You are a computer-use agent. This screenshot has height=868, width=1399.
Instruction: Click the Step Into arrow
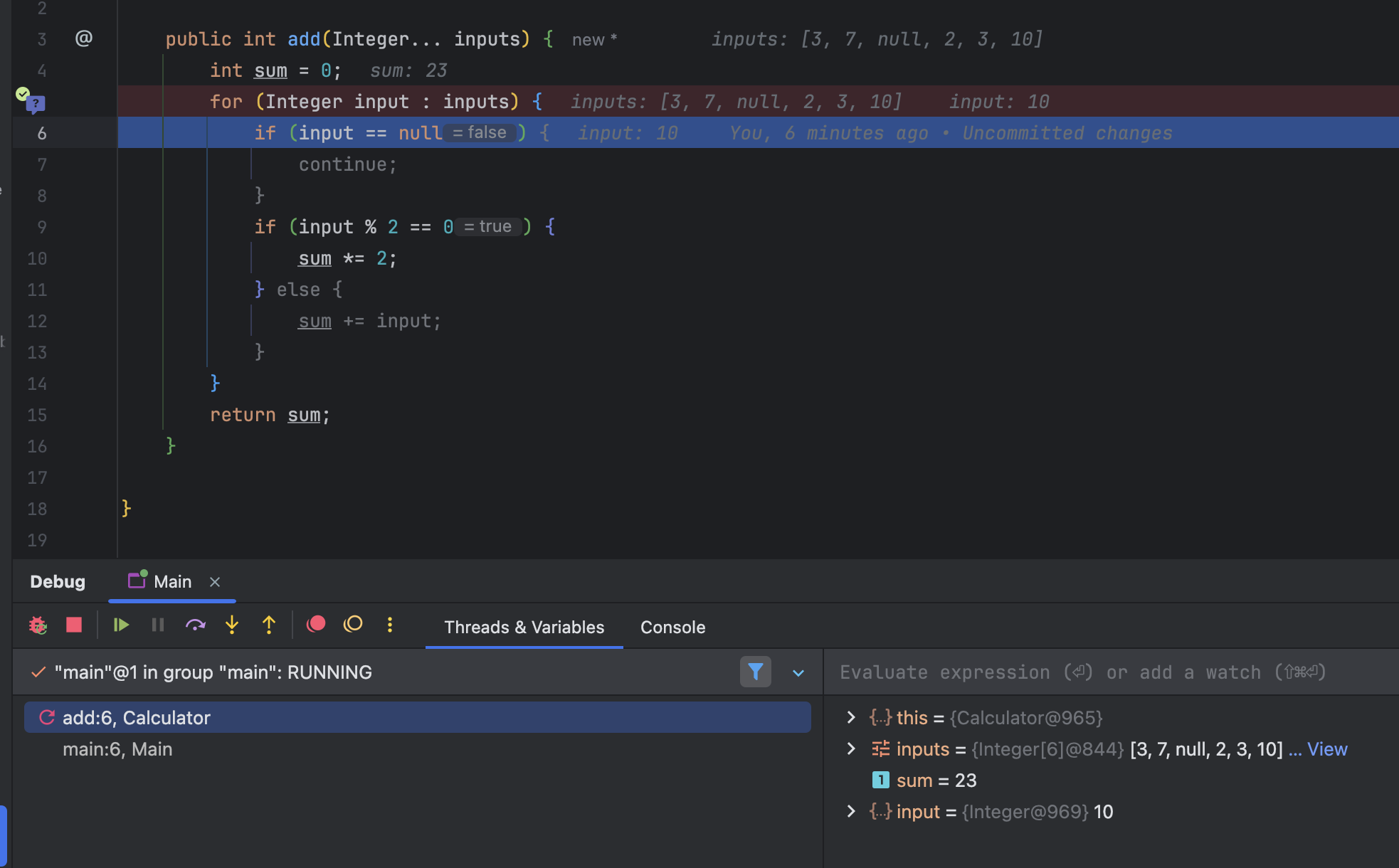click(232, 625)
